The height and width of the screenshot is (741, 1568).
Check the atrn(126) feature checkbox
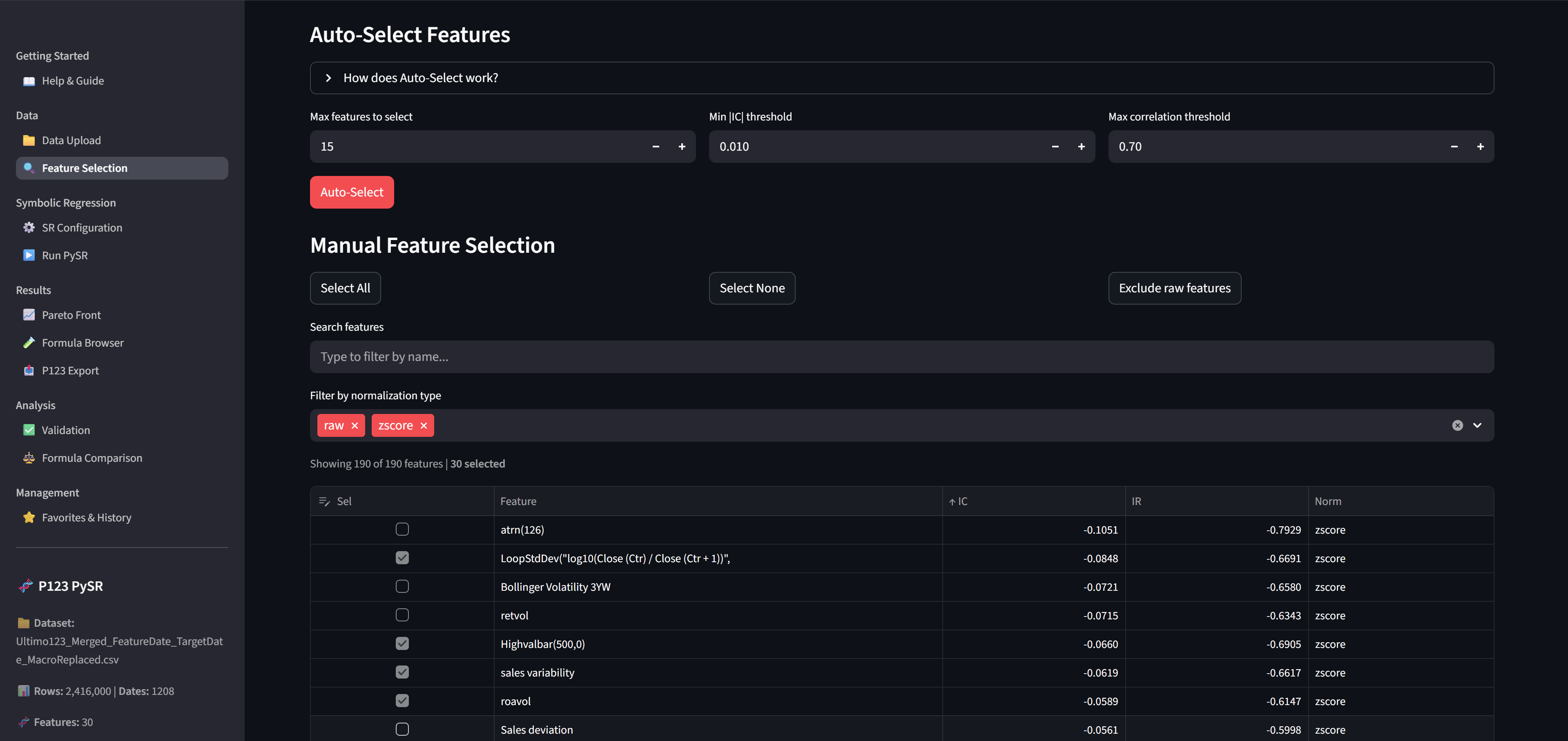click(402, 529)
